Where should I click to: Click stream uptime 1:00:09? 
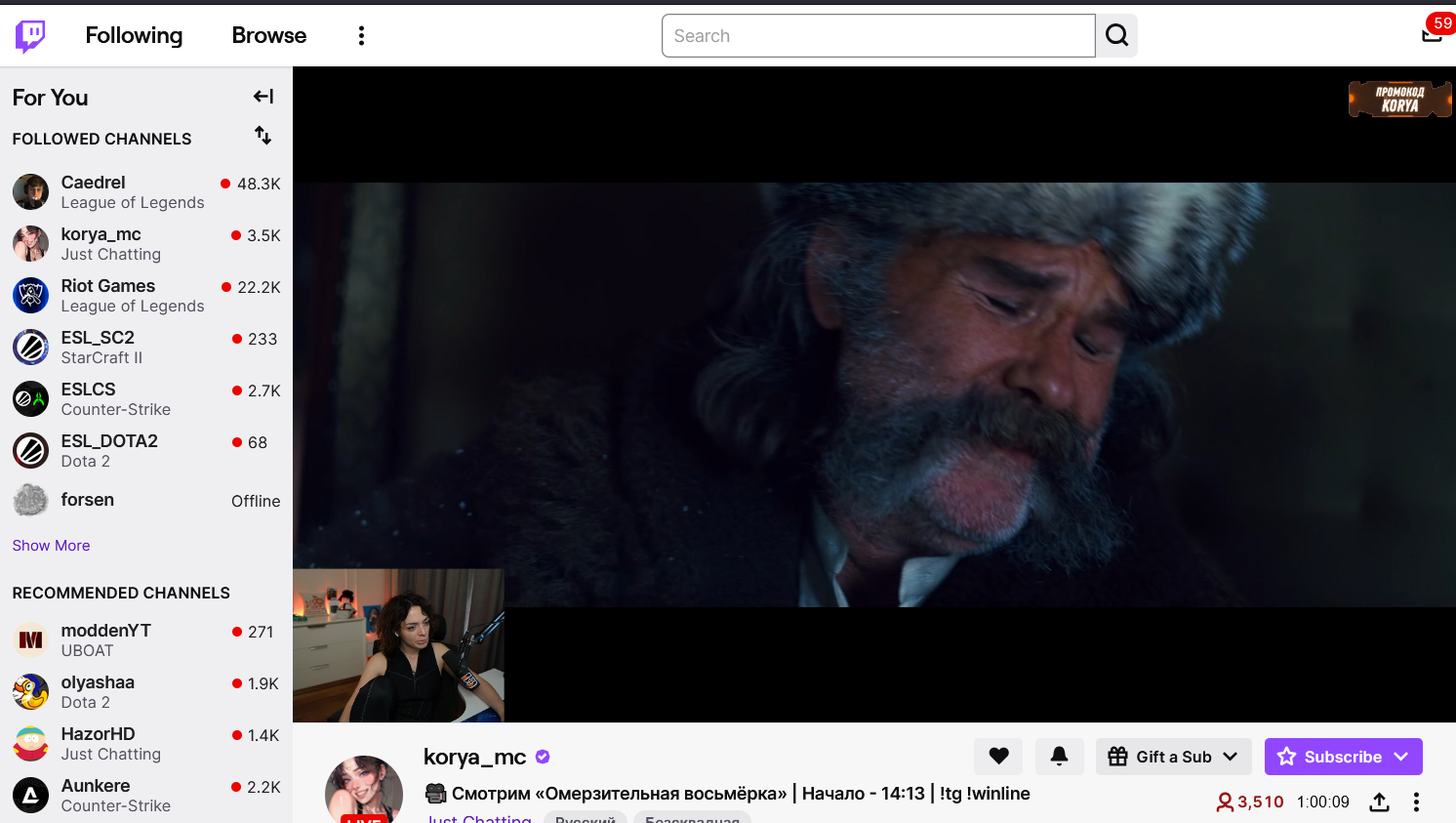point(1323,802)
